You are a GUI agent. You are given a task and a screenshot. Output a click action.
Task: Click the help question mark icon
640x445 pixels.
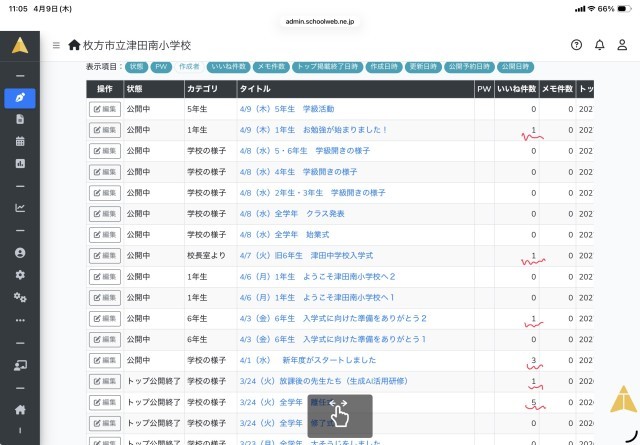(x=576, y=45)
